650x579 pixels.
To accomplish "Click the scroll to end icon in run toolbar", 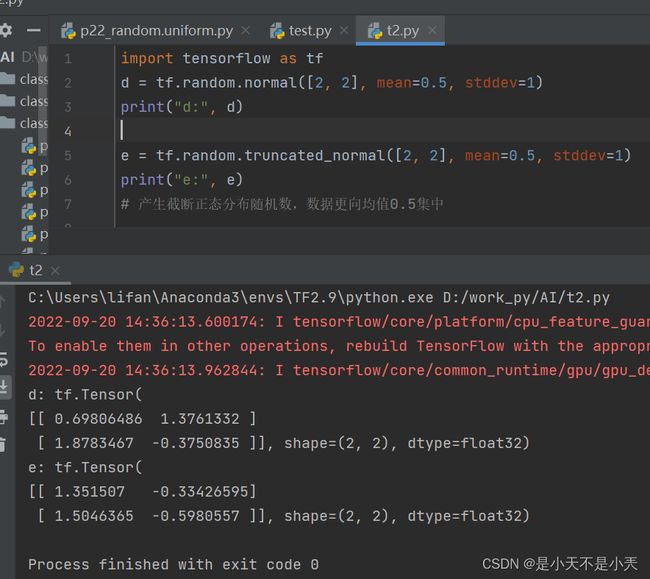I will point(4,387).
